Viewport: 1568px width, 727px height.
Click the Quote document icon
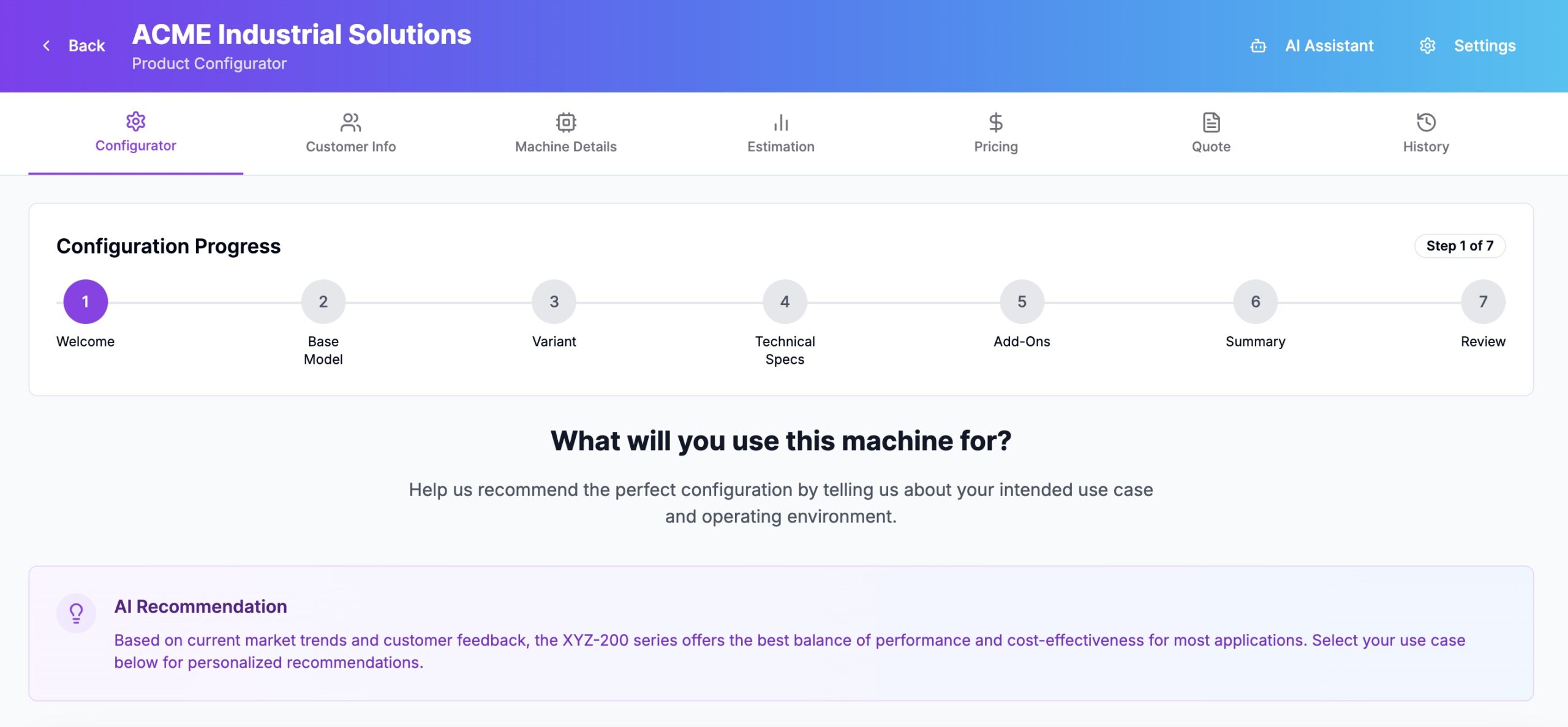(1211, 122)
